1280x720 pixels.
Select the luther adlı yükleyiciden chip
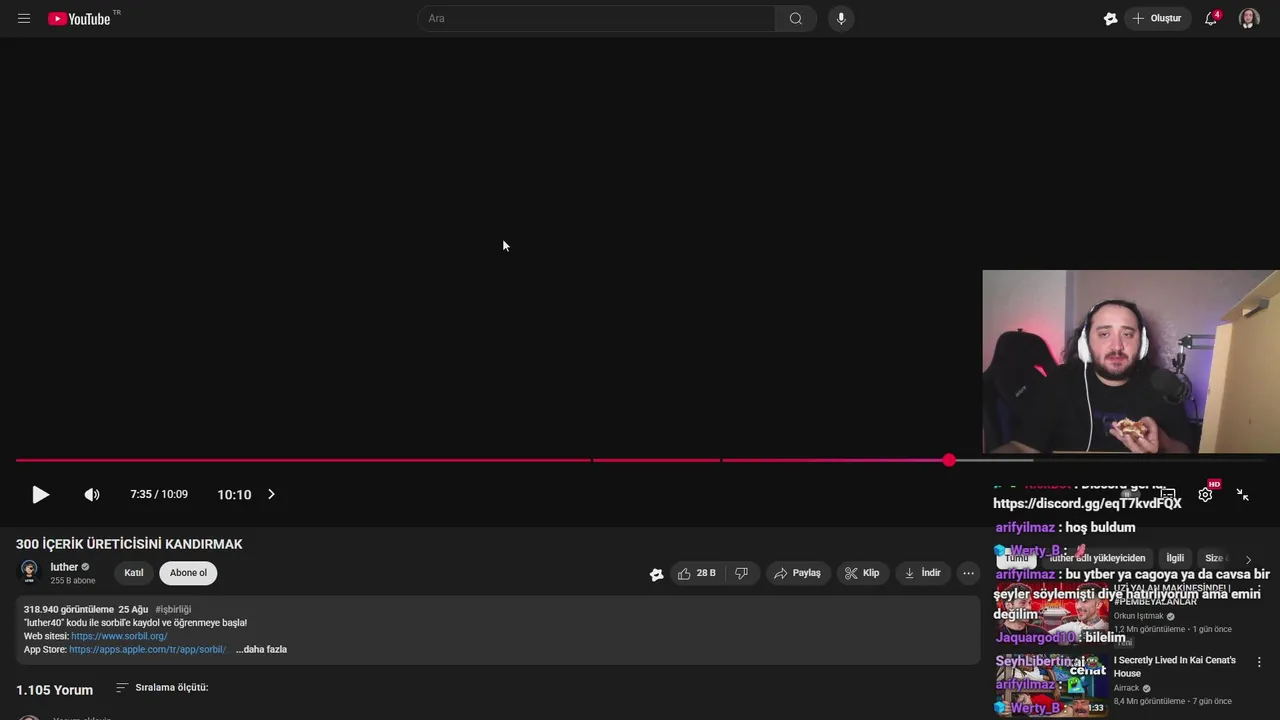tap(1097, 558)
